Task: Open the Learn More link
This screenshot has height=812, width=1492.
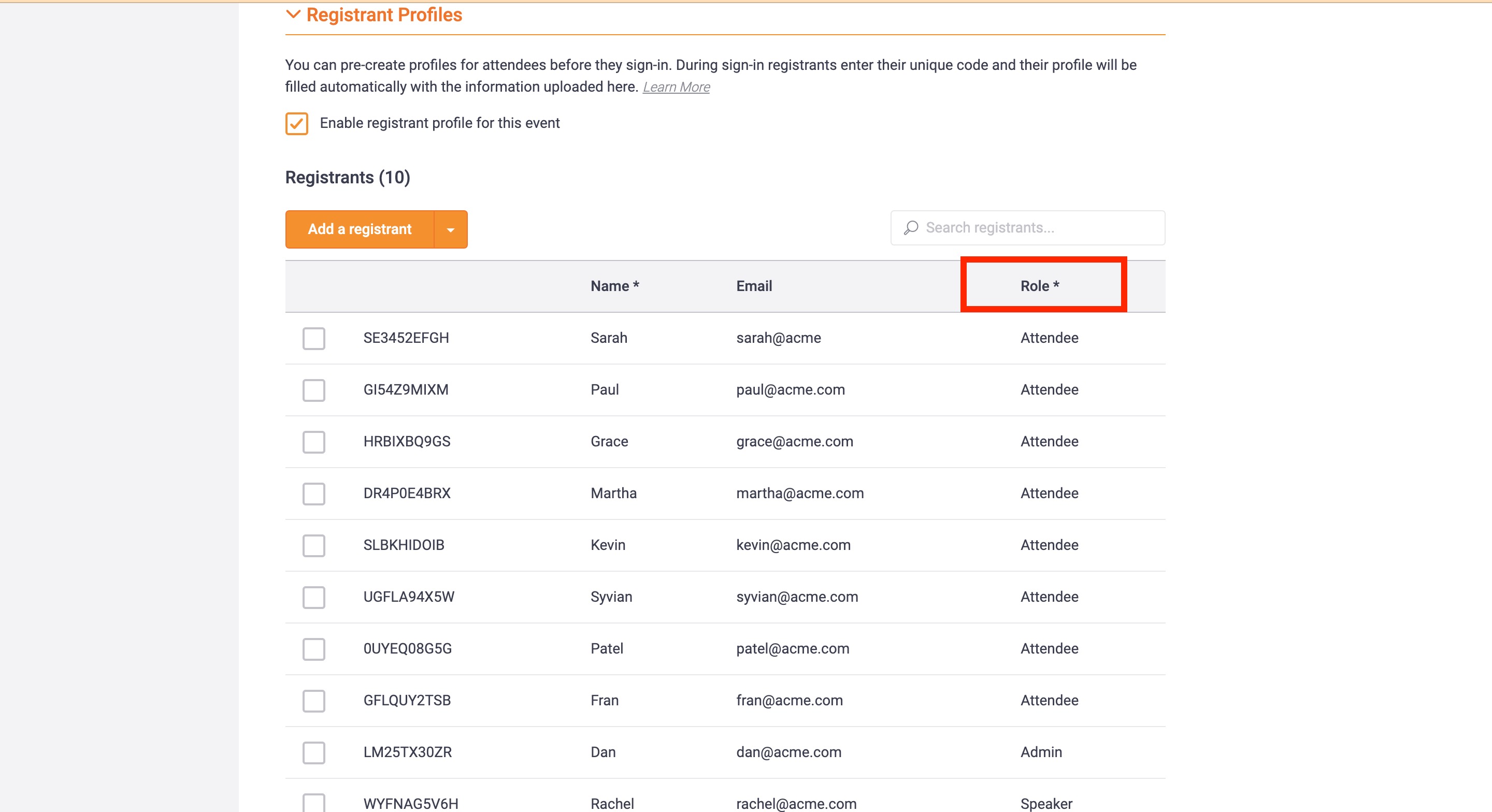Action: (676, 87)
